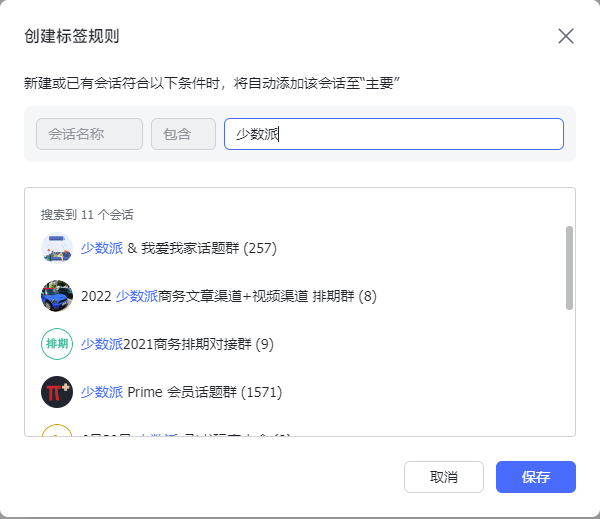Image resolution: width=600 pixels, height=519 pixels.
Task: Click the blue car avatar of 2022 商务文章渠道 group
Action: (x=57, y=296)
